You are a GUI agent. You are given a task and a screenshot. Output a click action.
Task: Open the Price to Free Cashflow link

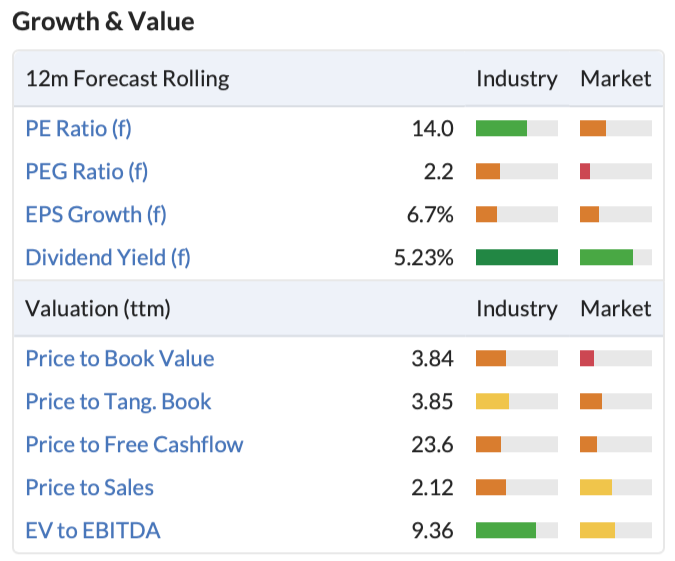tap(134, 444)
